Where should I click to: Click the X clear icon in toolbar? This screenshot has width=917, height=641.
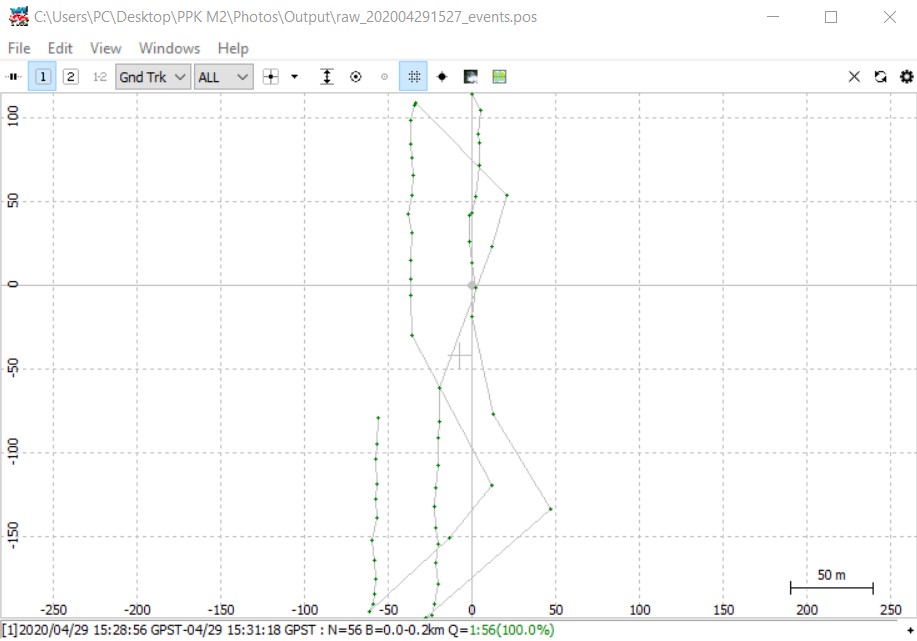point(854,77)
